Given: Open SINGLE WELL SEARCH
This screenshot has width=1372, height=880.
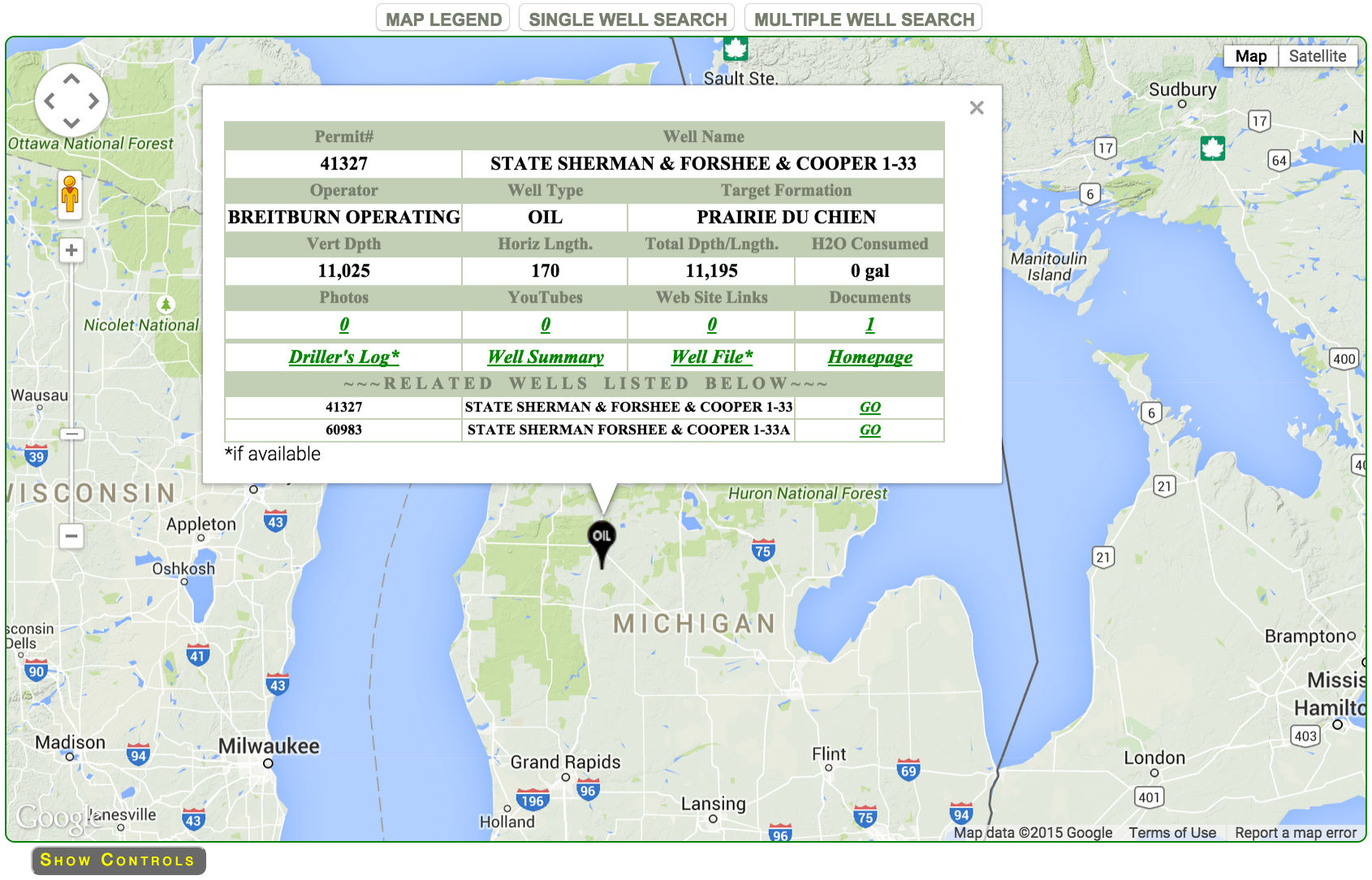Looking at the screenshot, I should pyautogui.click(x=627, y=18).
